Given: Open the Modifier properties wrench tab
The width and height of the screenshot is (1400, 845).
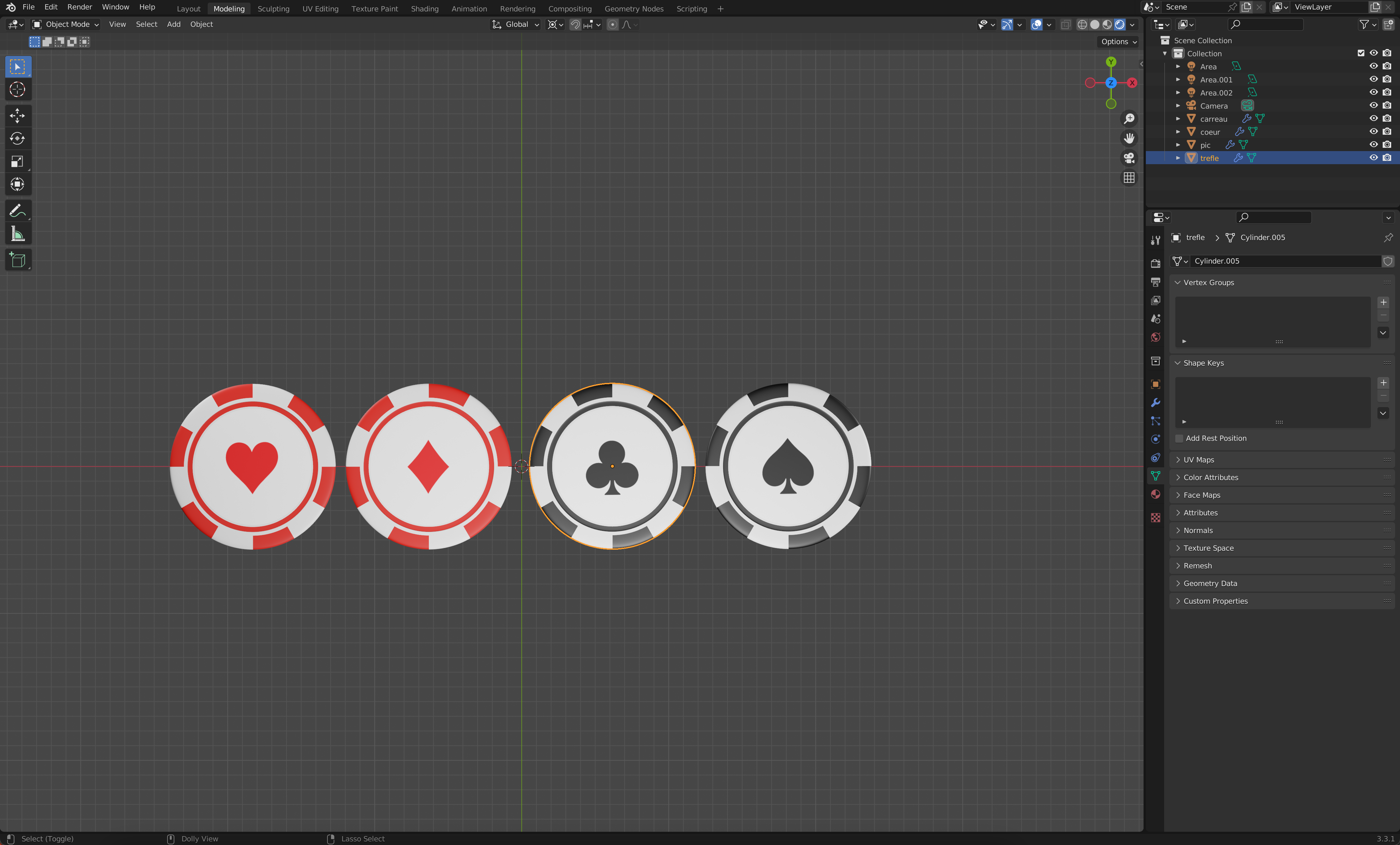Looking at the screenshot, I should pyautogui.click(x=1156, y=403).
